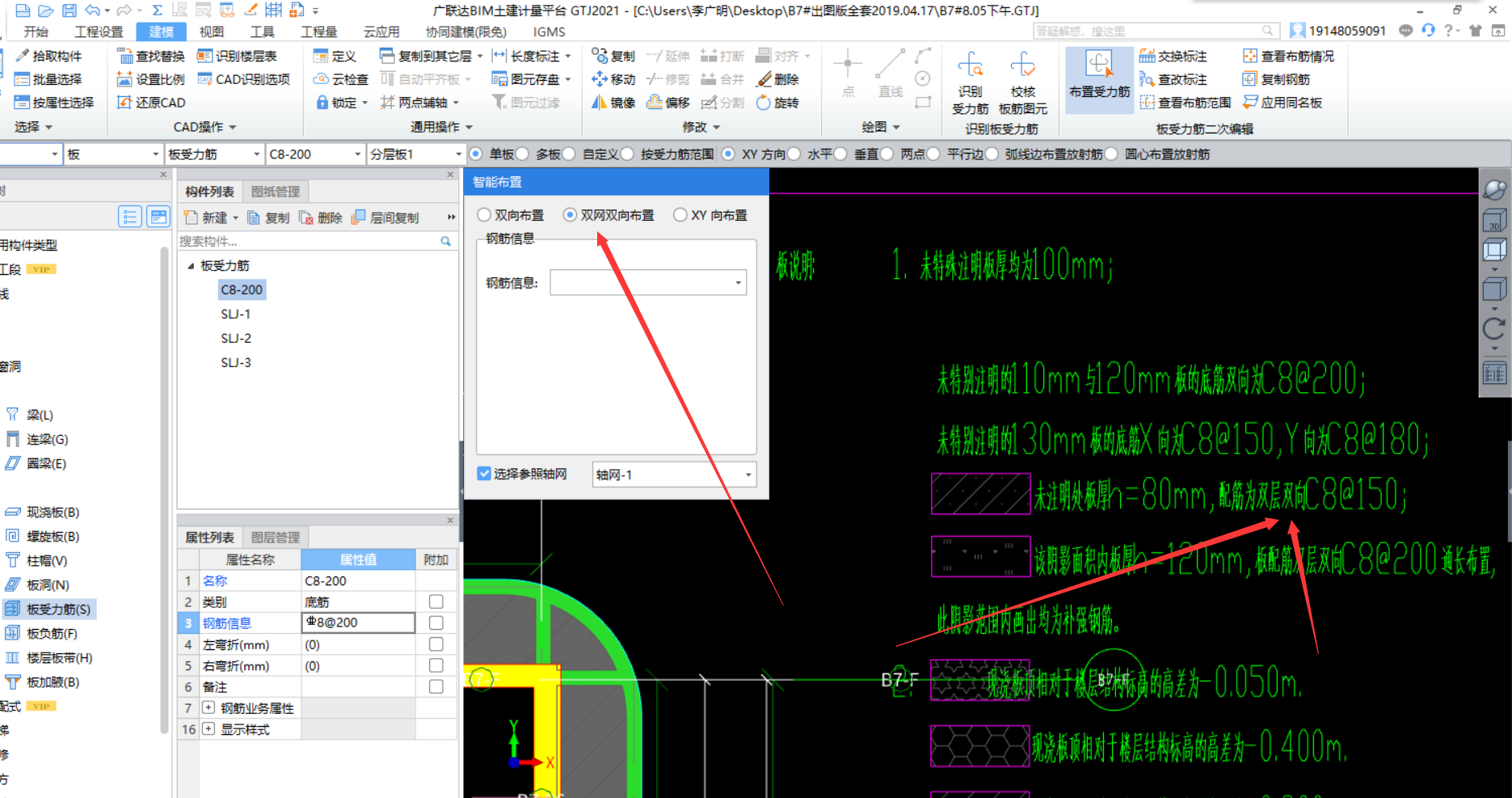Click 查改标注 edit annotation tool
Viewport: 1512px width, 798px height.
pyautogui.click(x=1173, y=79)
